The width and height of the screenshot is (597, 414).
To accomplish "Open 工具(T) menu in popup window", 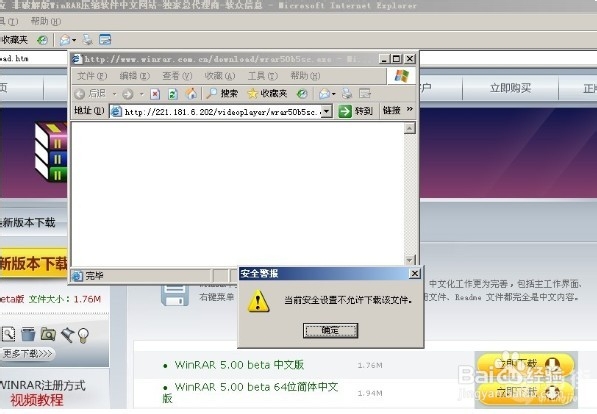I will click(x=263, y=76).
